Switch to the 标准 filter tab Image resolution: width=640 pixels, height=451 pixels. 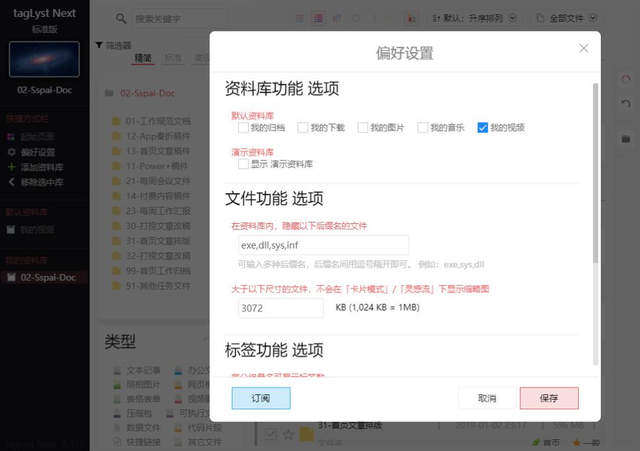[173, 58]
